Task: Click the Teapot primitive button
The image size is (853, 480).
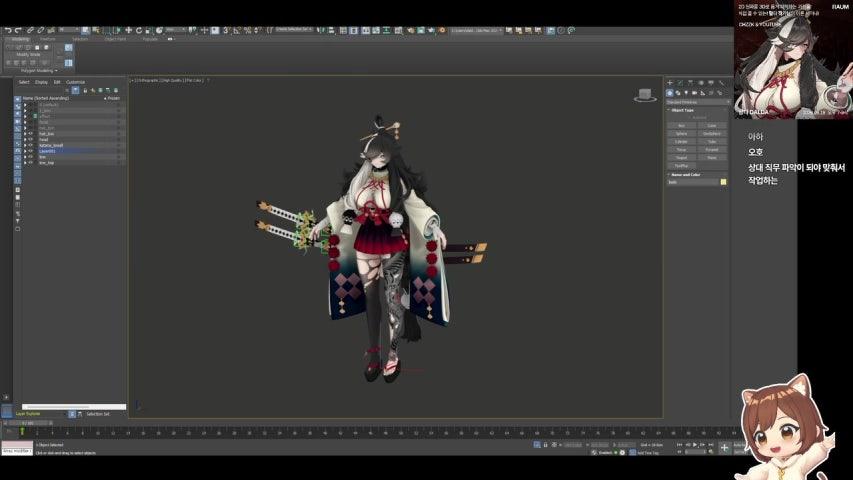Action: click(682, 158)
